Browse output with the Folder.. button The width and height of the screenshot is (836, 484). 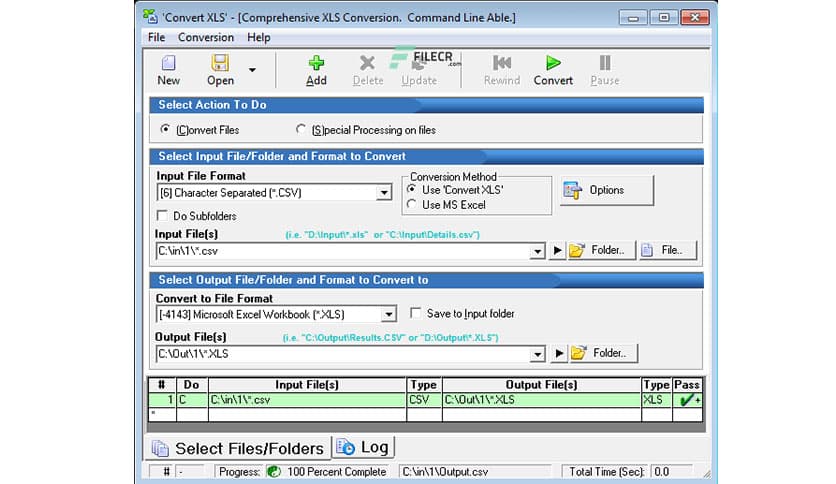click(603, 353)
